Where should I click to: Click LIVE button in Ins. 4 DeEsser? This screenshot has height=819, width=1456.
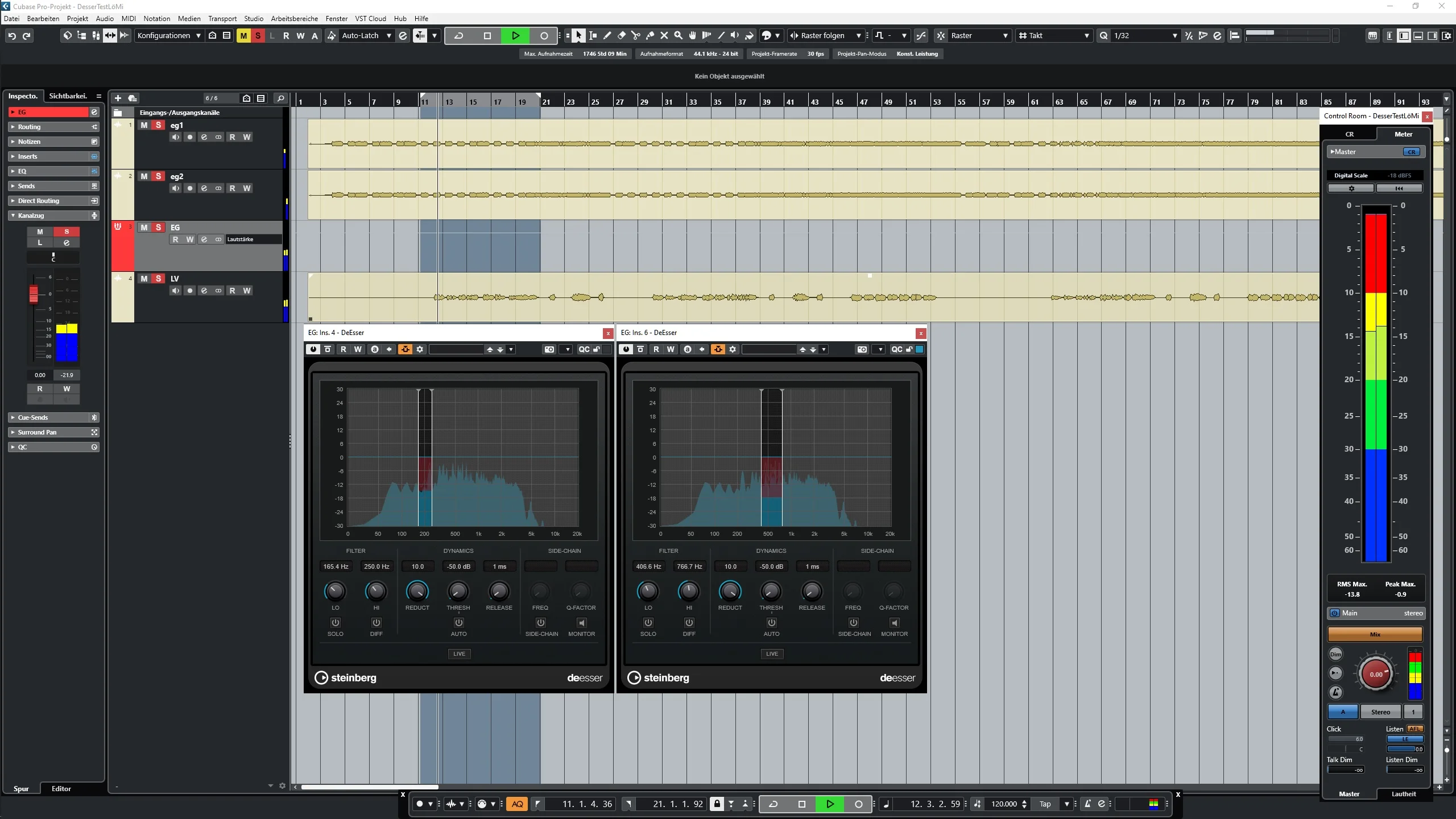coord(459,654)
